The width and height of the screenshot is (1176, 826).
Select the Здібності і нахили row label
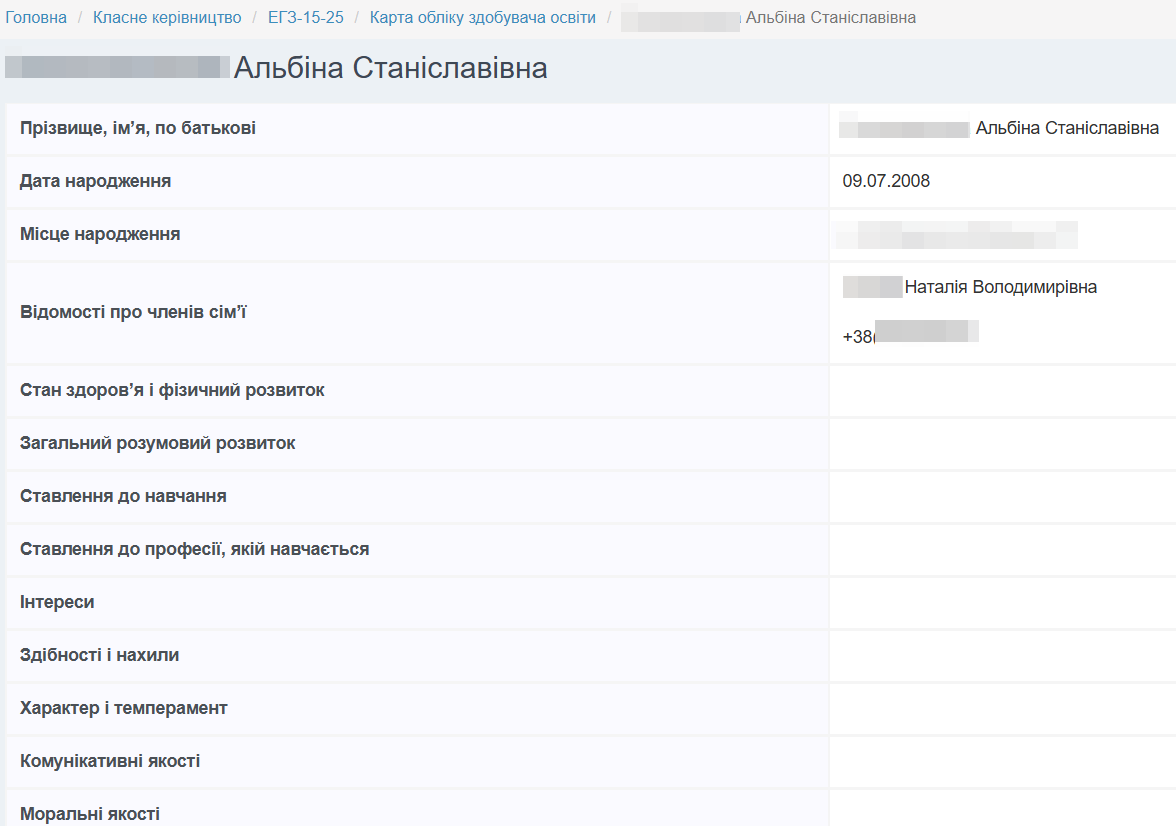99,655
